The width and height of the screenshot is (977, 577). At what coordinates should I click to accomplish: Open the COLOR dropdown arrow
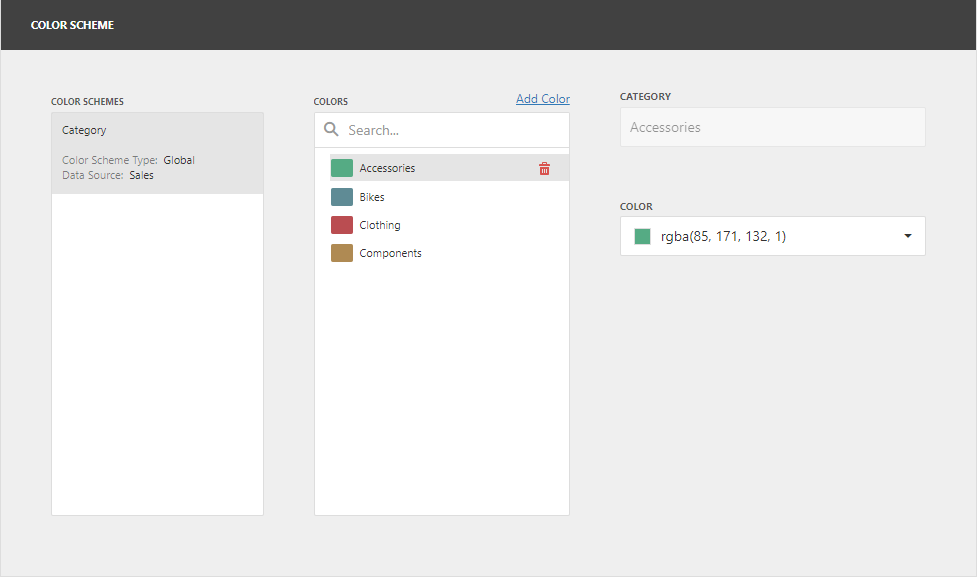pos(907,235)
